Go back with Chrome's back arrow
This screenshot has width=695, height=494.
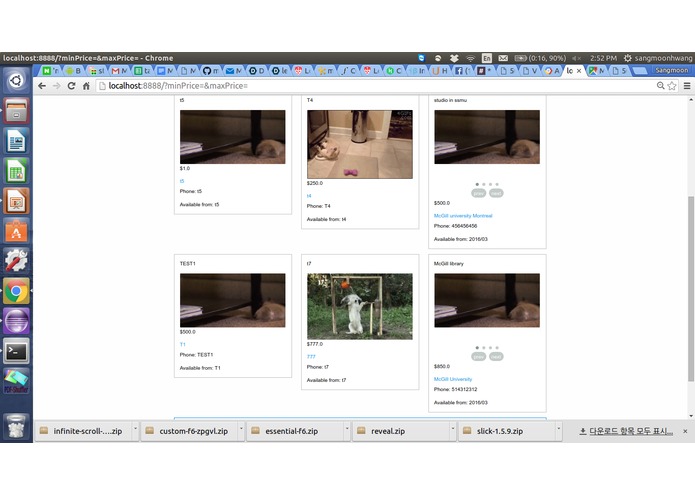(x=42, y=86)
